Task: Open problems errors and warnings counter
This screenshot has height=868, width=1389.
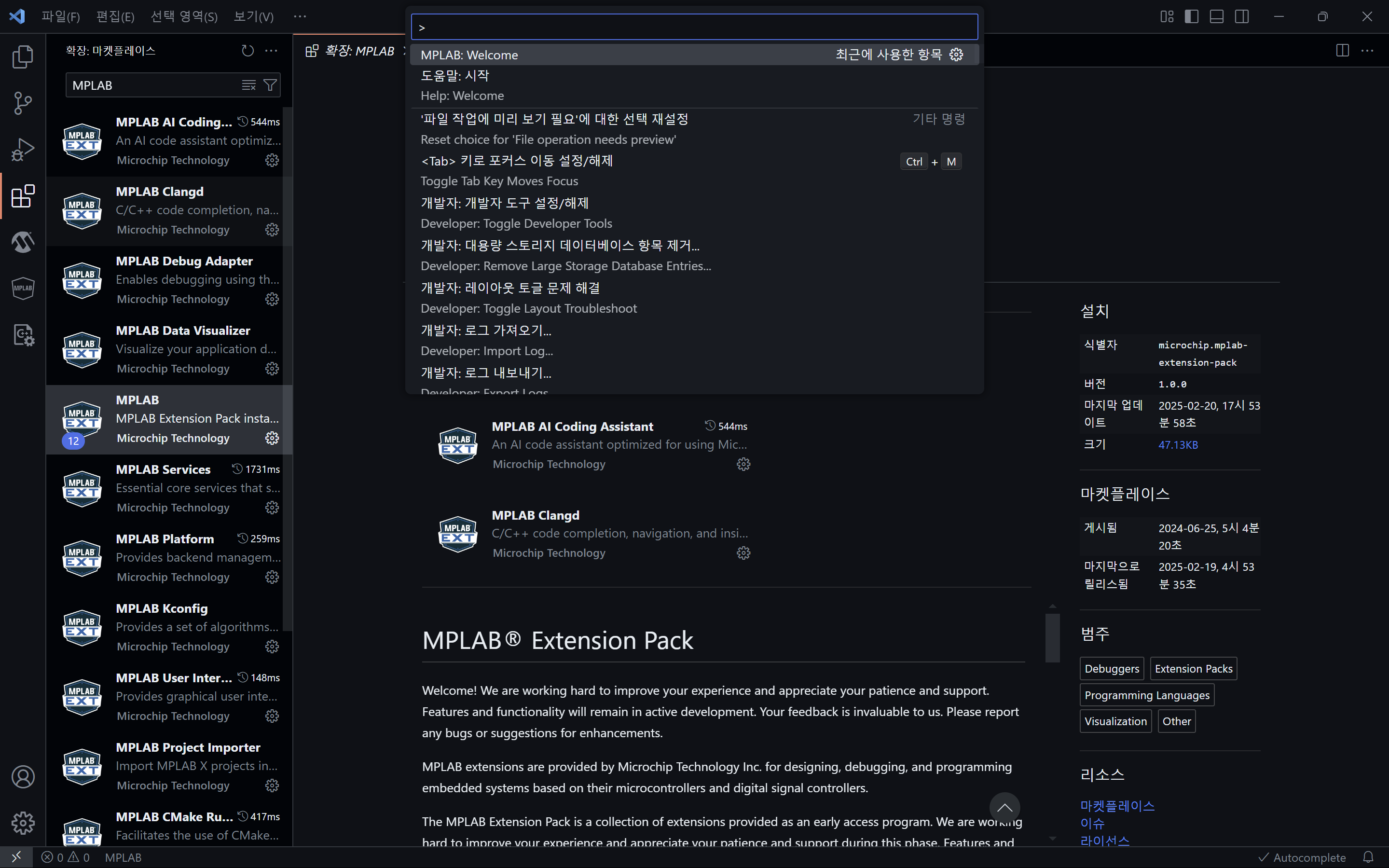Action: point(66,857)
